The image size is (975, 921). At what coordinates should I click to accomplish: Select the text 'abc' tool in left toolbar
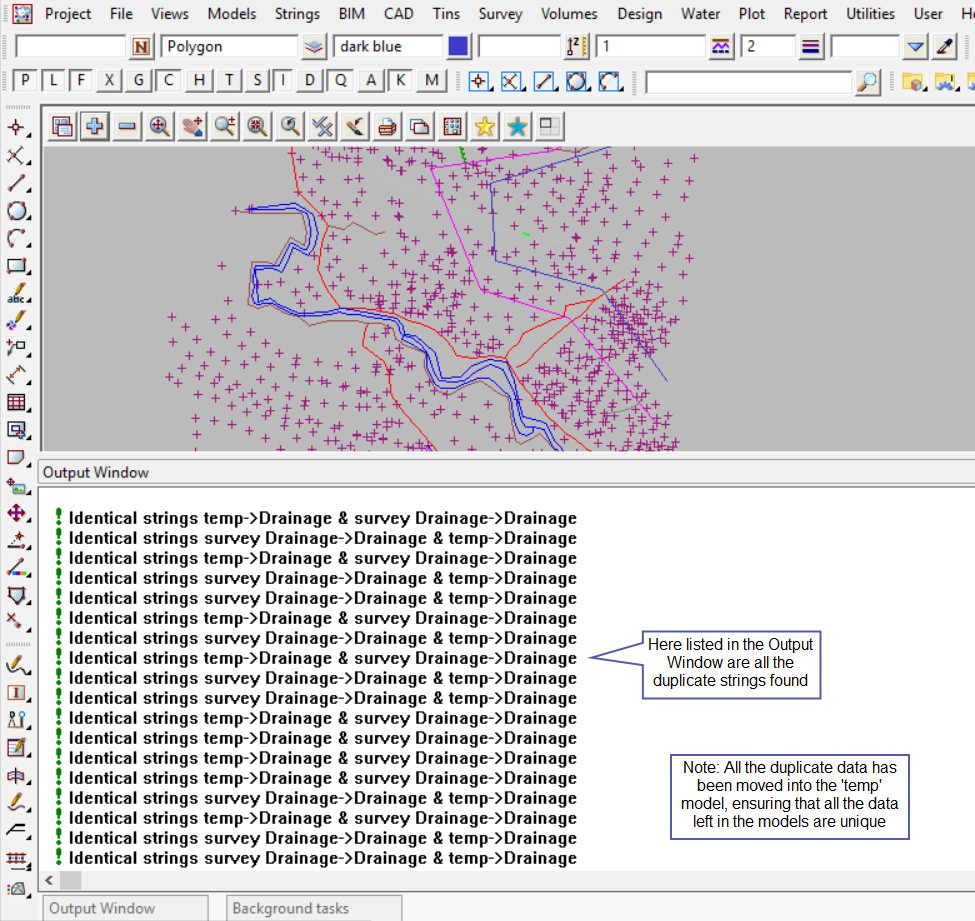pyautogui.click(x=16, y=295)
